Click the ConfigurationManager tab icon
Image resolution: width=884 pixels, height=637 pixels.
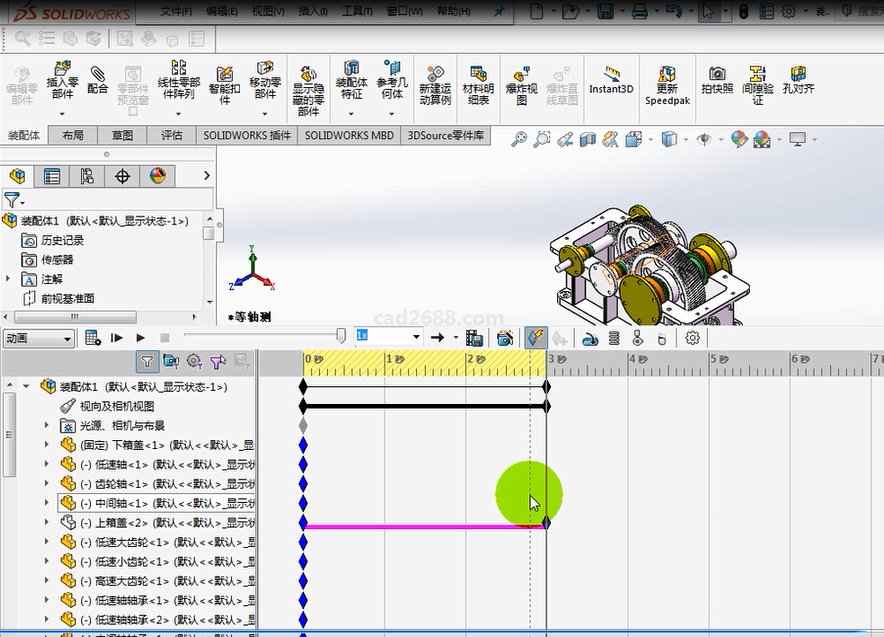[x=87, y=176]
